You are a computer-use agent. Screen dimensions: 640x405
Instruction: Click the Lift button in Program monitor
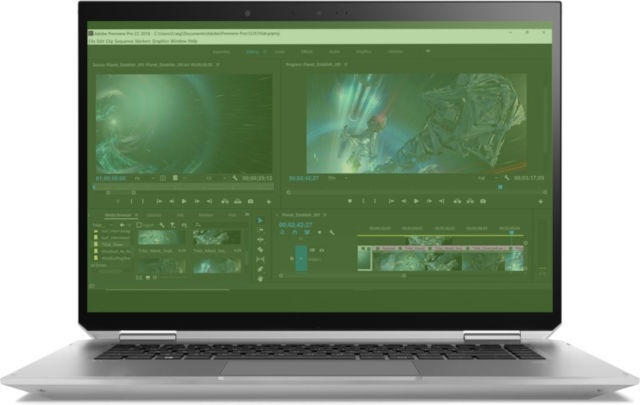tap(457, 201)
